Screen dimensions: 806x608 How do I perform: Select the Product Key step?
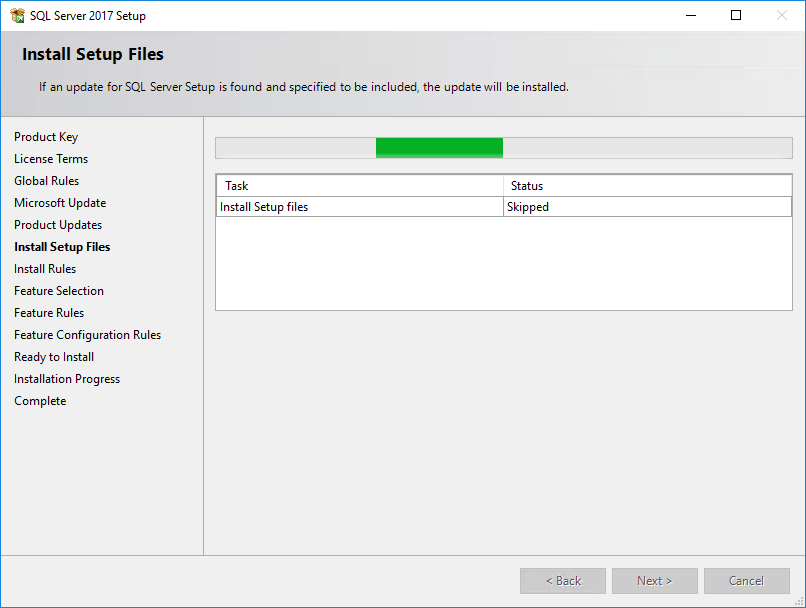click(46, 137)
